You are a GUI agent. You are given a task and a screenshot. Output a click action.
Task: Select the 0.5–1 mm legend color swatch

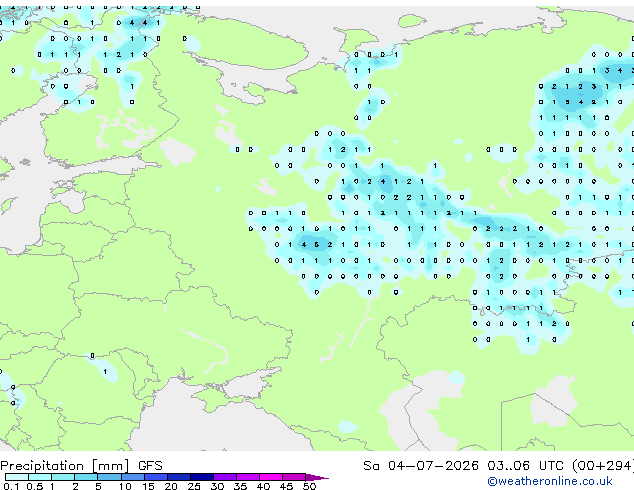pos(40,477)
